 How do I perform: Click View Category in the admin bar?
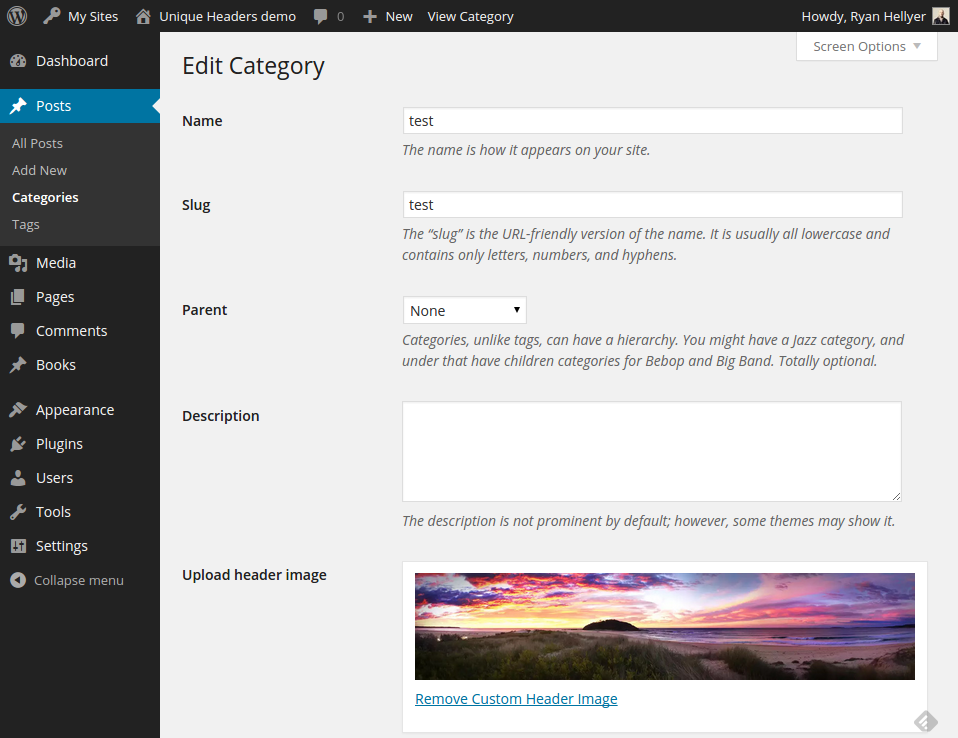470,16
